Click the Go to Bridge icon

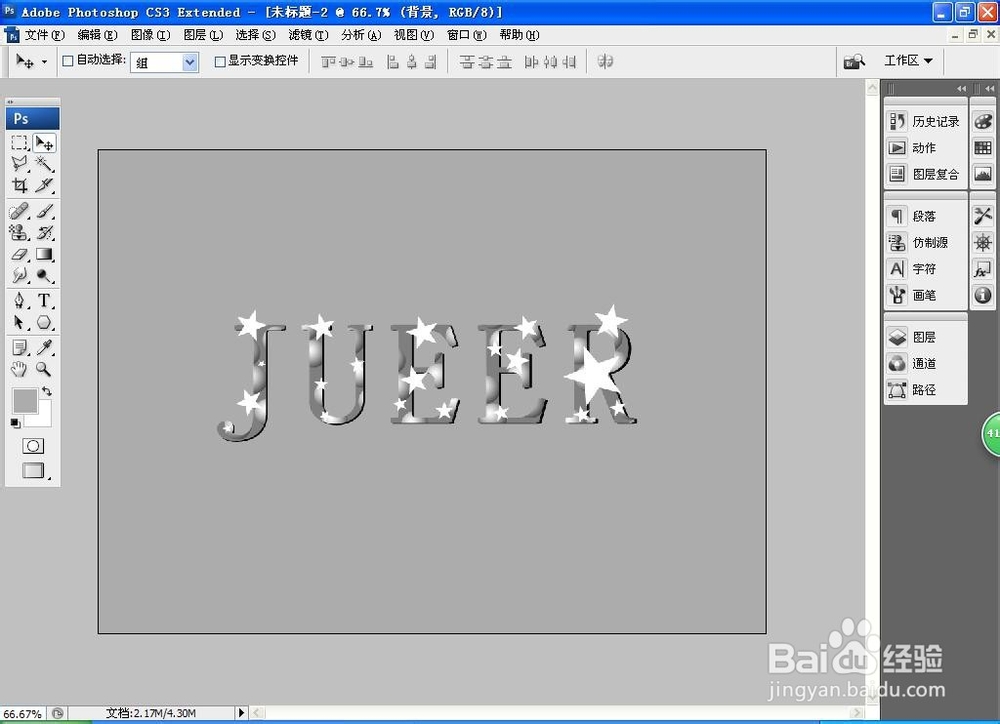(x=854, y=61)
